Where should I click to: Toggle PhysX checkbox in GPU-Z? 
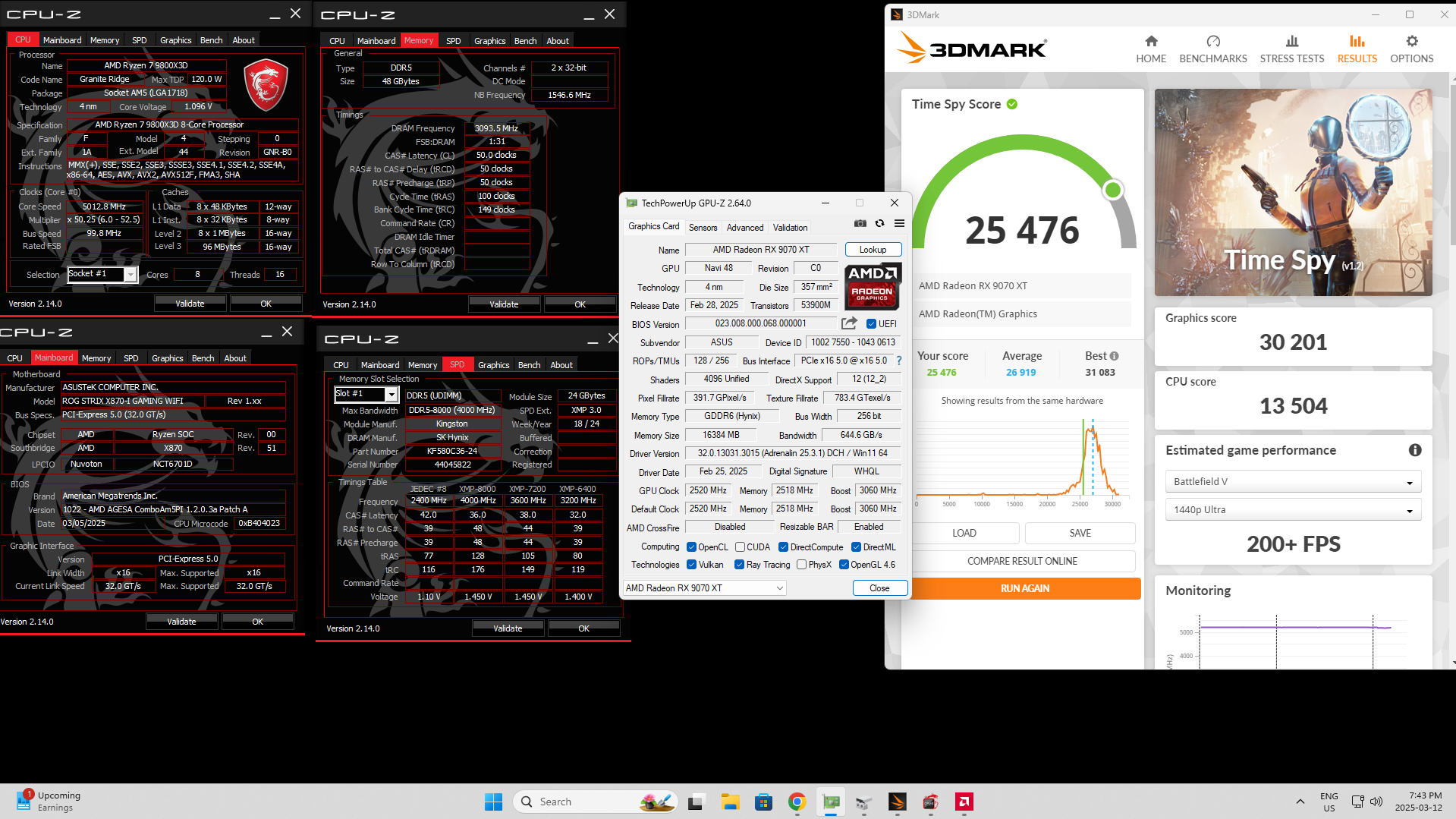point(801,564)
